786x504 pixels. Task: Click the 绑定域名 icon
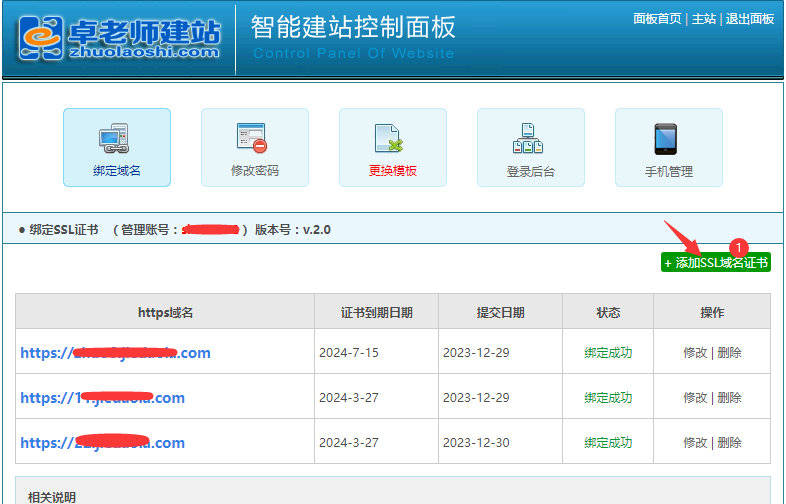(117, 138)
